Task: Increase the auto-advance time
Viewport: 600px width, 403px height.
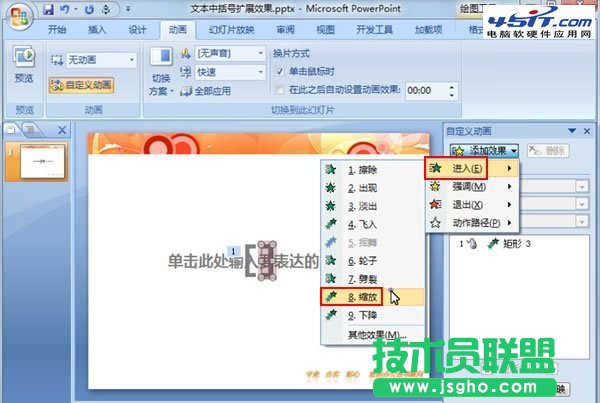Action: (452, 87)
